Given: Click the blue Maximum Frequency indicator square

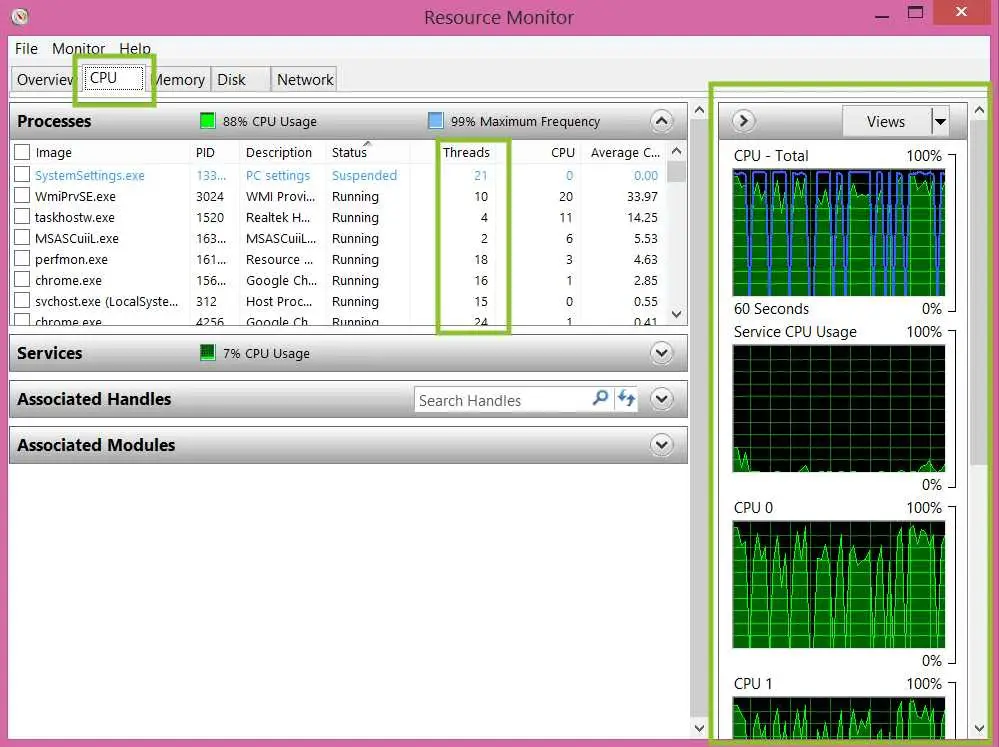Looking at the screenshot, I should (x=436, y=120).
